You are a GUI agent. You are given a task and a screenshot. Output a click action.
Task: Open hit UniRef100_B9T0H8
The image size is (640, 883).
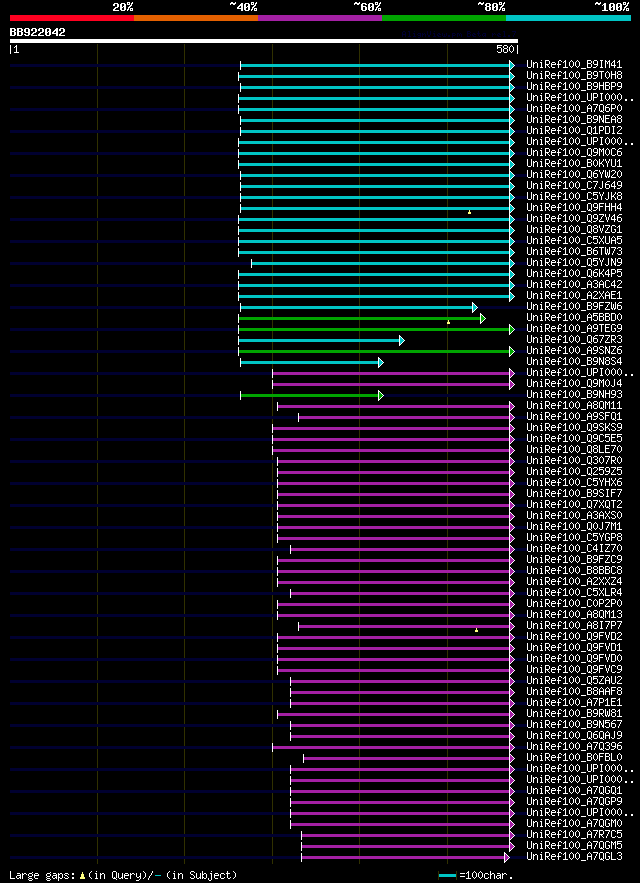click(574, 76)
